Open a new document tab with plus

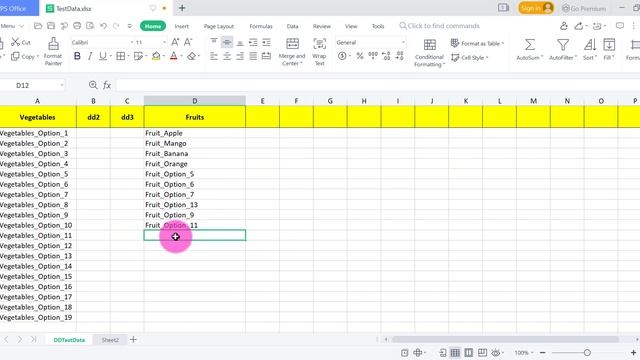click(182, 8)
